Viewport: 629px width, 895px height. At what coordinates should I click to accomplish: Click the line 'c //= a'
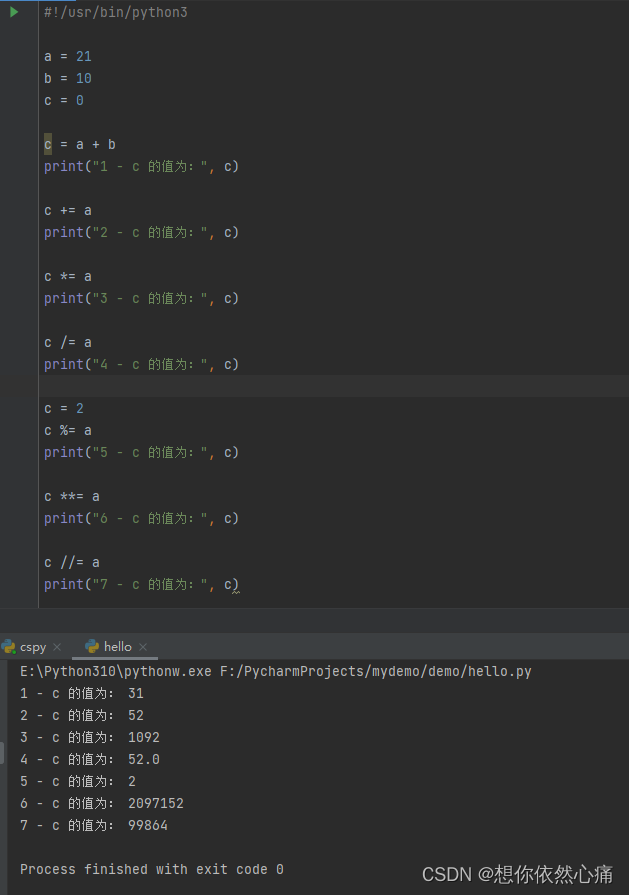pyautogui.click(x=72, y=563)
